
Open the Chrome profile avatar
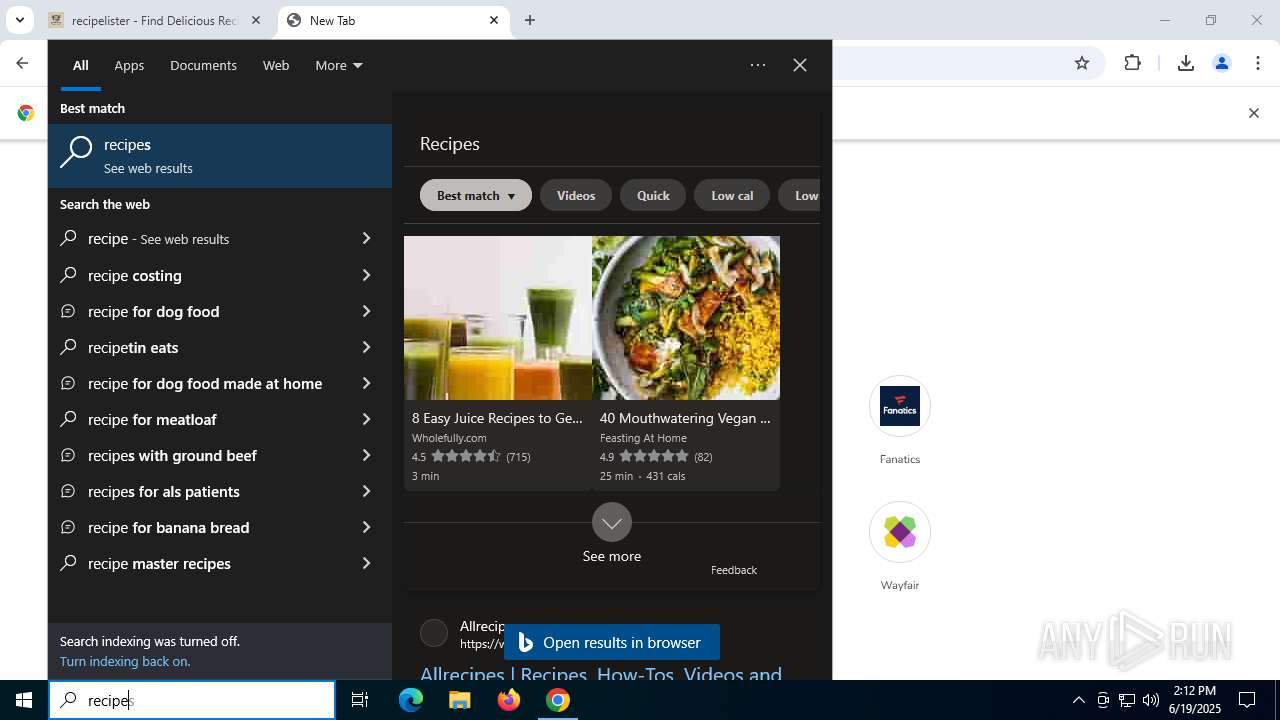click(x=1222, y=63)
